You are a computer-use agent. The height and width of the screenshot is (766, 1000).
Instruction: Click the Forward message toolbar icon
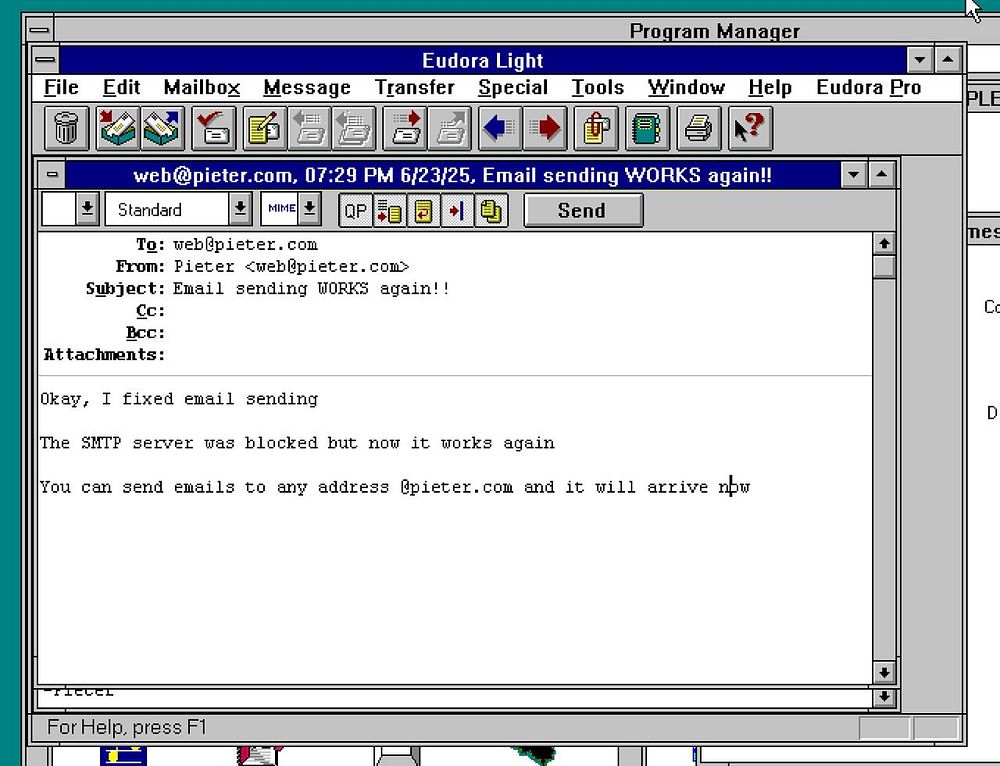[x=405, y=129]
